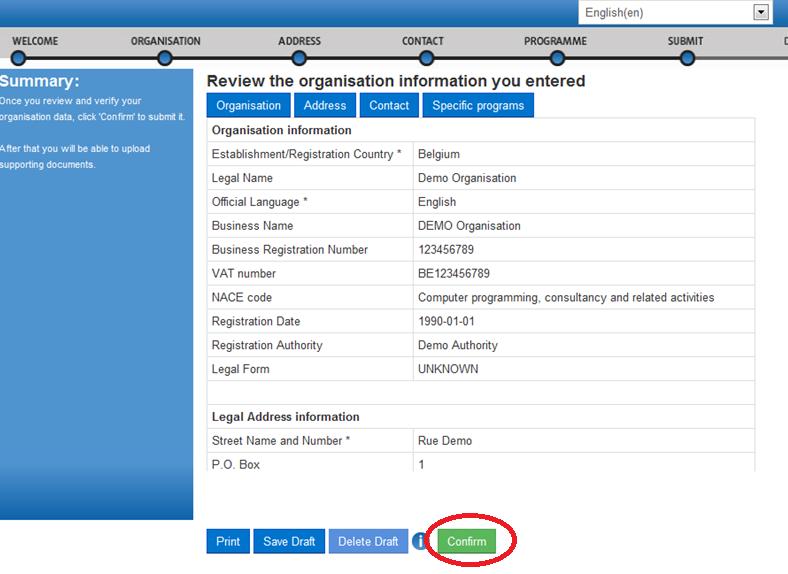Click Business Registration Number value 123456789

[x=446, y=250]
